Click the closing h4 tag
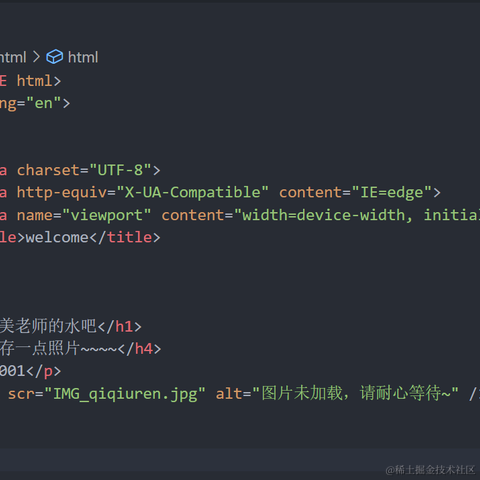 pyautogui.click(x=139, y=349)
